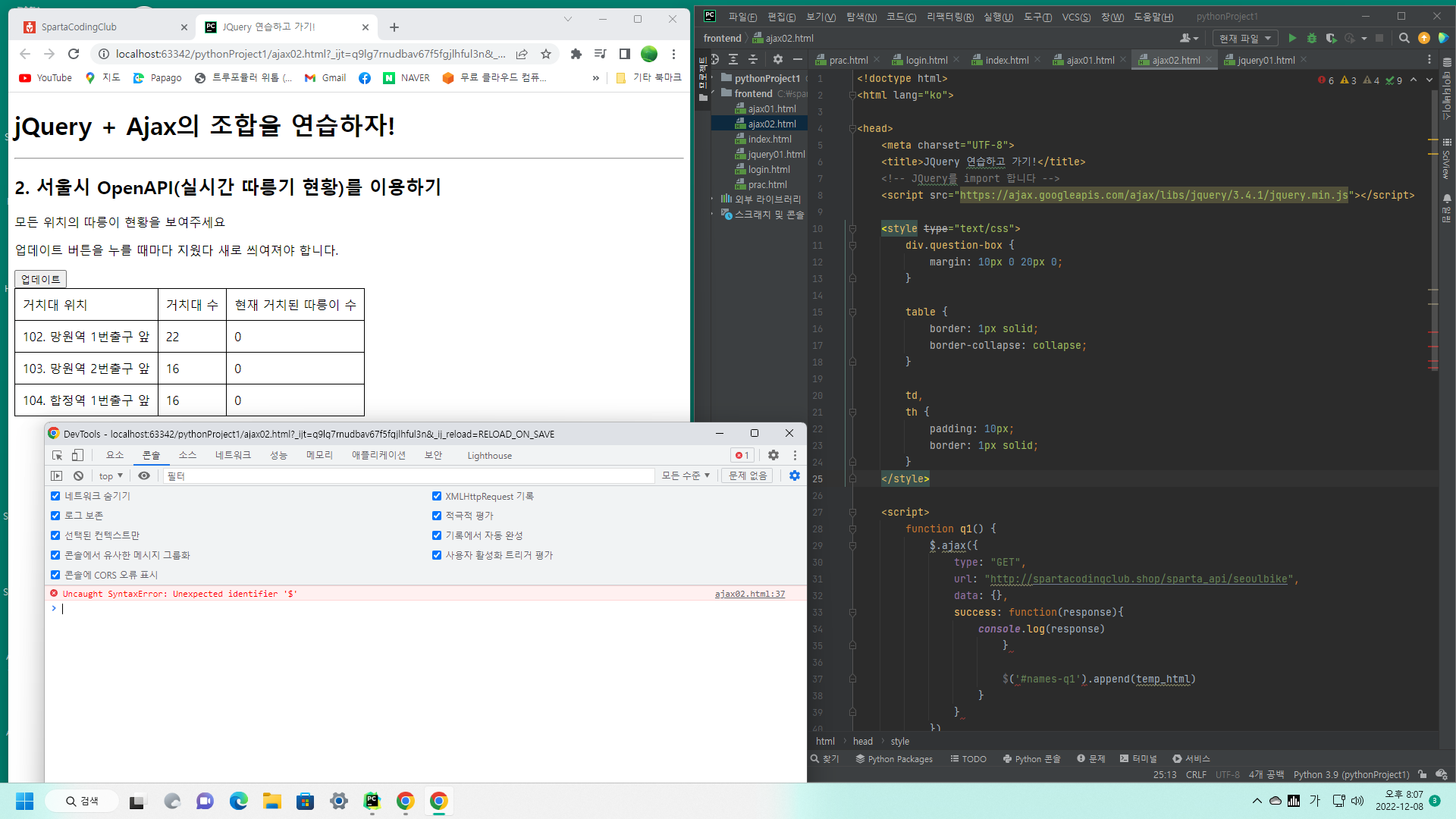Open 모든 수준 log level dropdown
1456x819 pixels.
[x=686, y=475]
